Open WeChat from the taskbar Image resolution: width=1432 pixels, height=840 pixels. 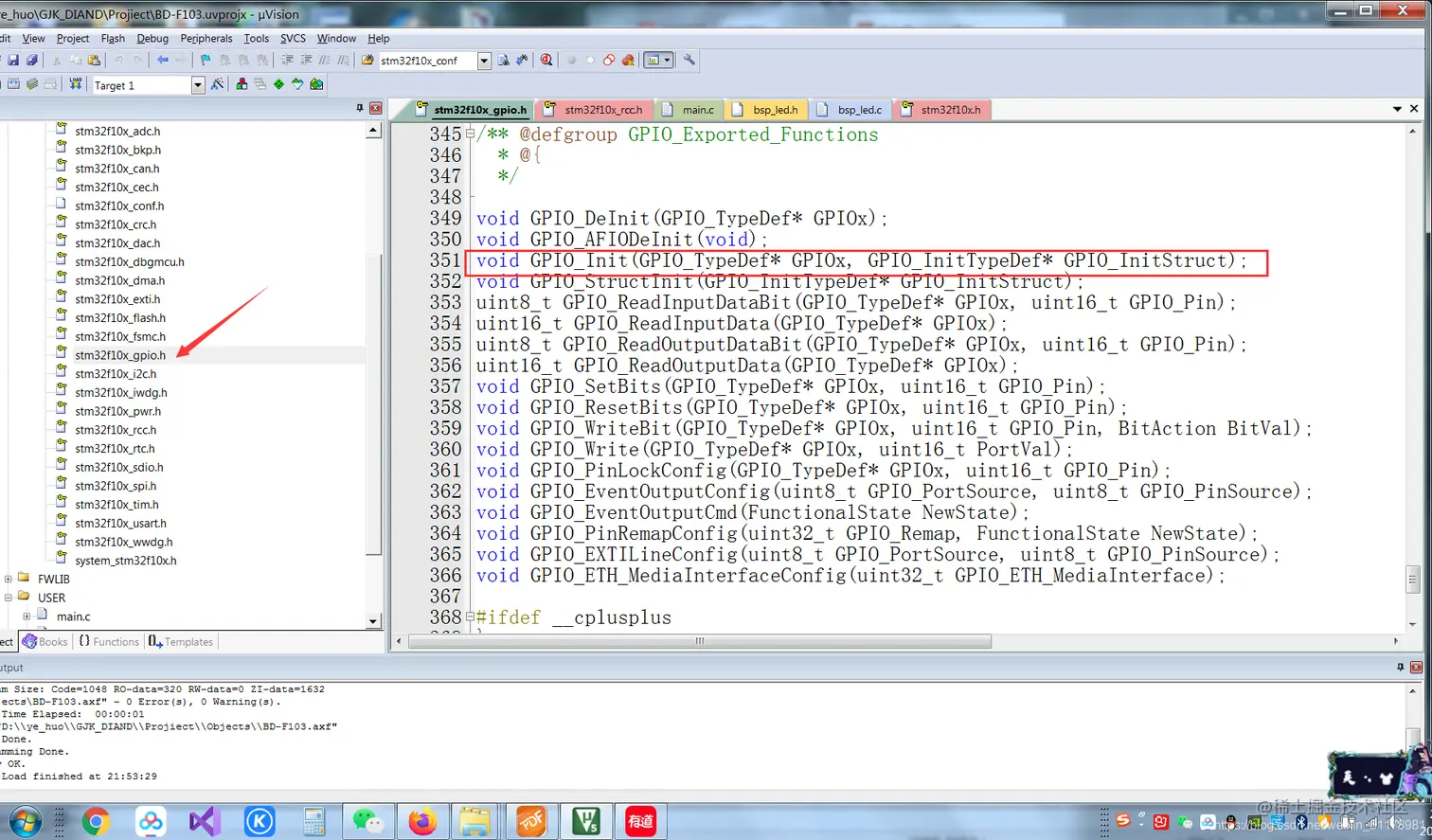[x=367, y=821]
